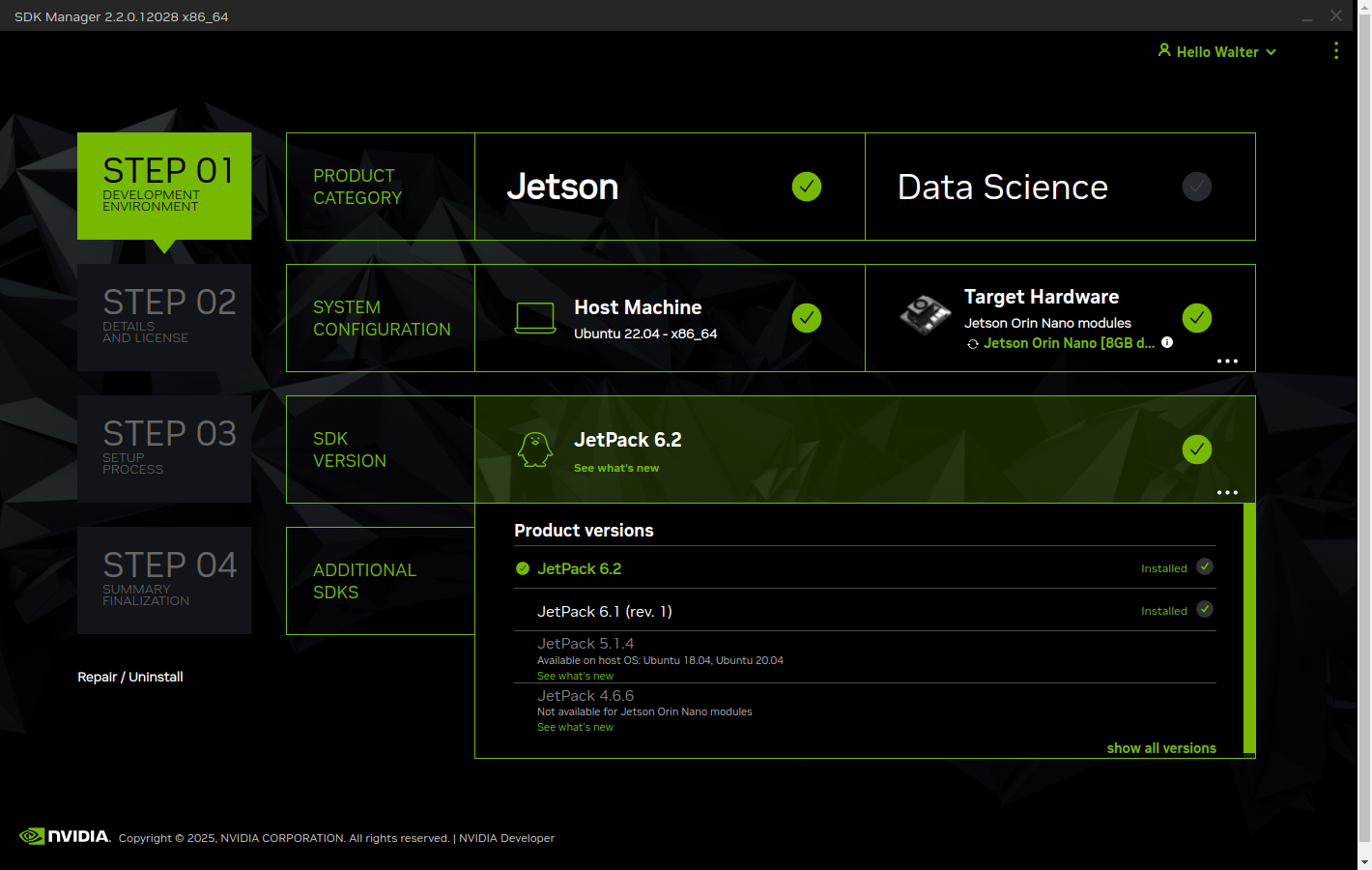Select the Jetson product category card
The height and width of the screenshot is (870, 1372).
coord(670,187)
